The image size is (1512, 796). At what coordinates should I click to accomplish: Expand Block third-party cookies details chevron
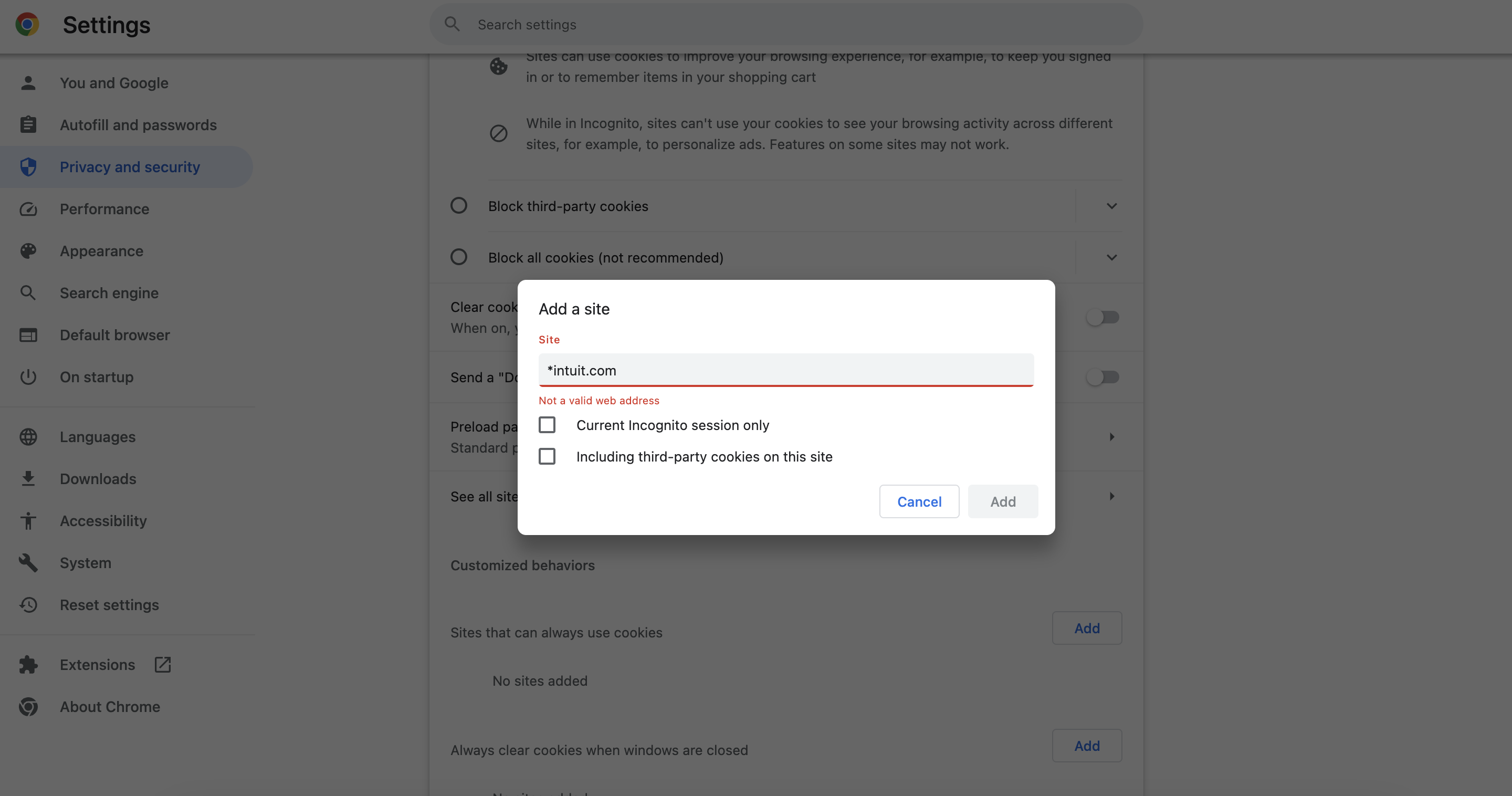[x=1111, y=206]
